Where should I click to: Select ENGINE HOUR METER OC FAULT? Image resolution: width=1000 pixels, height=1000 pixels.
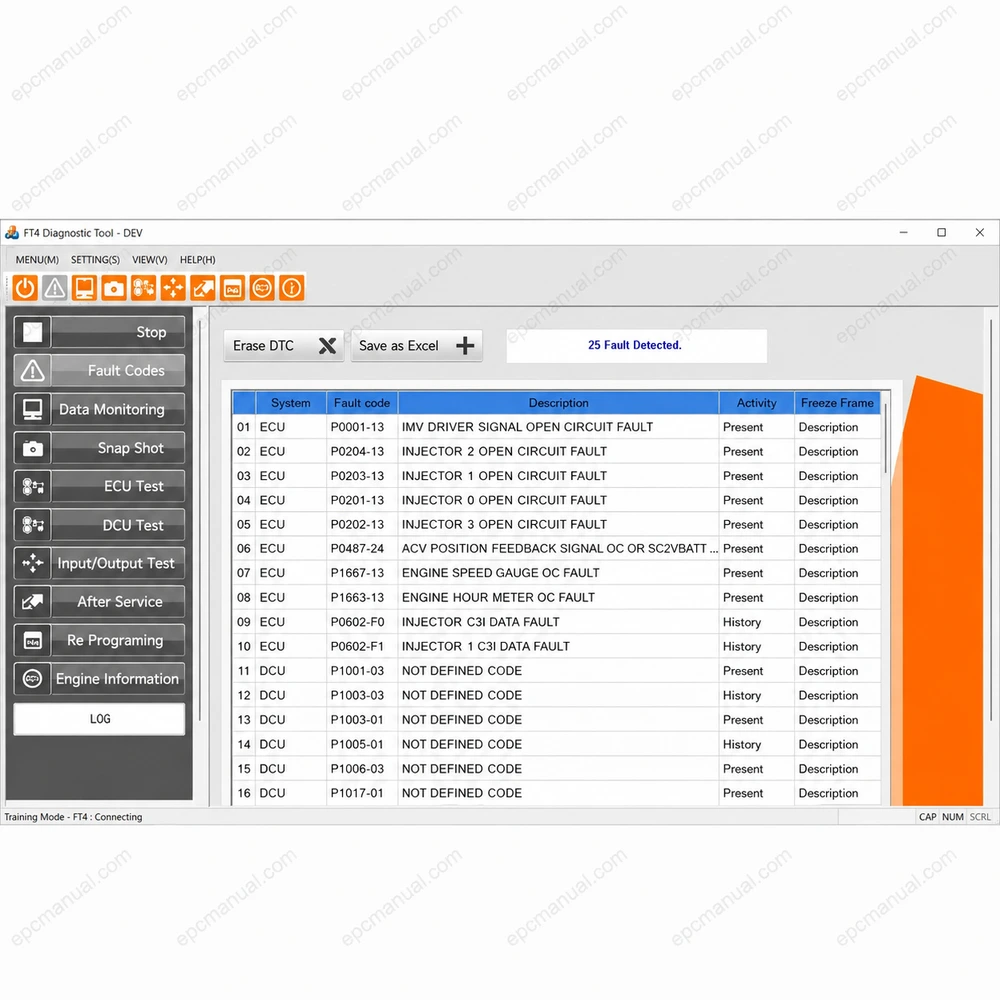pyautogui.click(x=498, y=598)
